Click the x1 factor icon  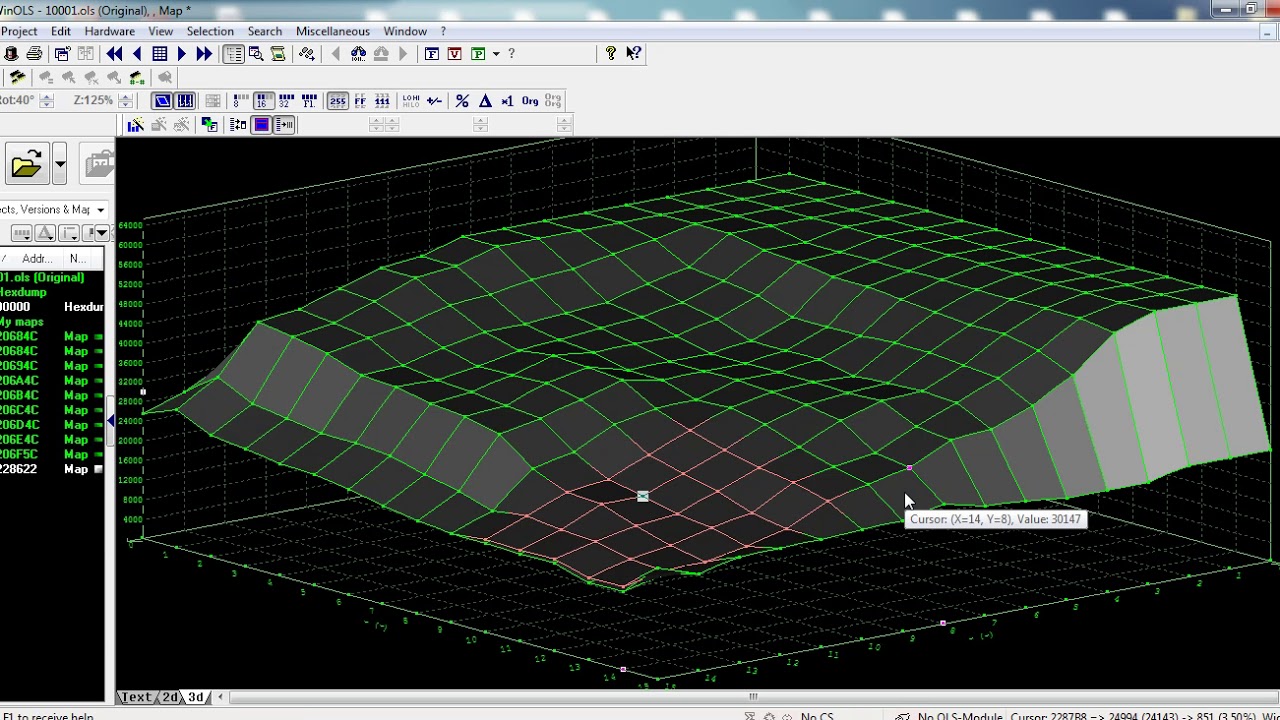tap(507, 101)
